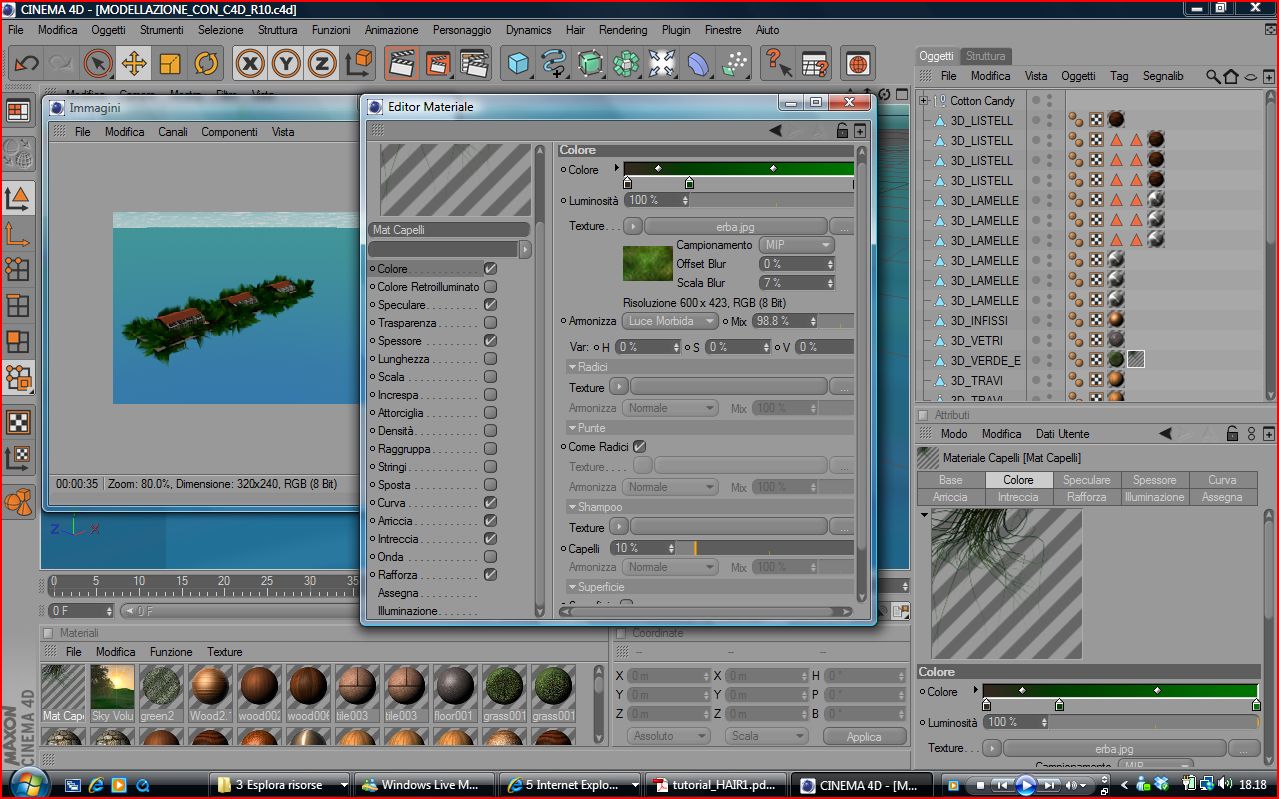Open the Armonizza Luce Morbida dropdown
The height and width of the screenshot is (799, 1279).
pos(670,321)
